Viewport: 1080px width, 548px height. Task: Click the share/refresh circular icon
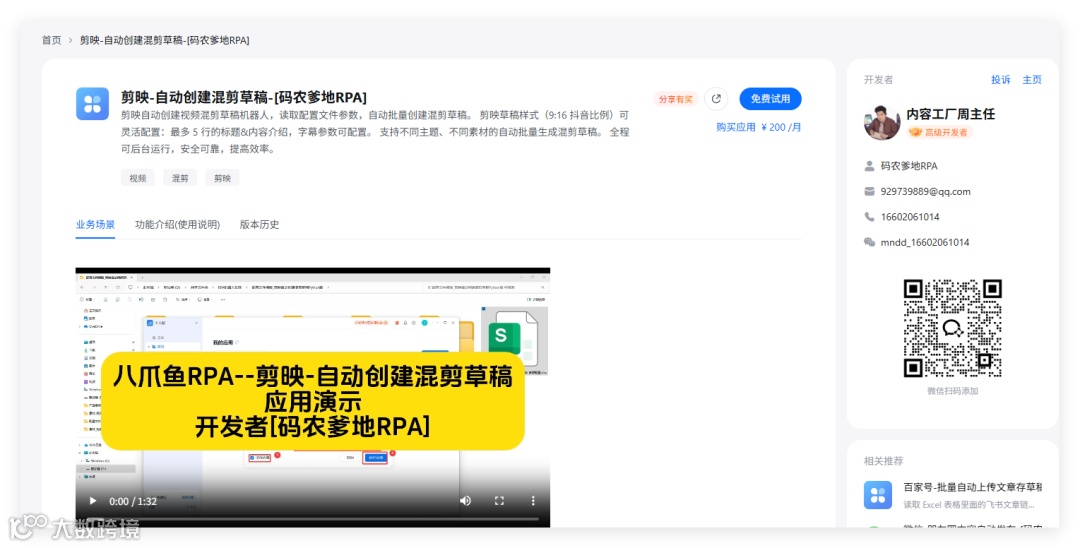(x=716, y=98)
